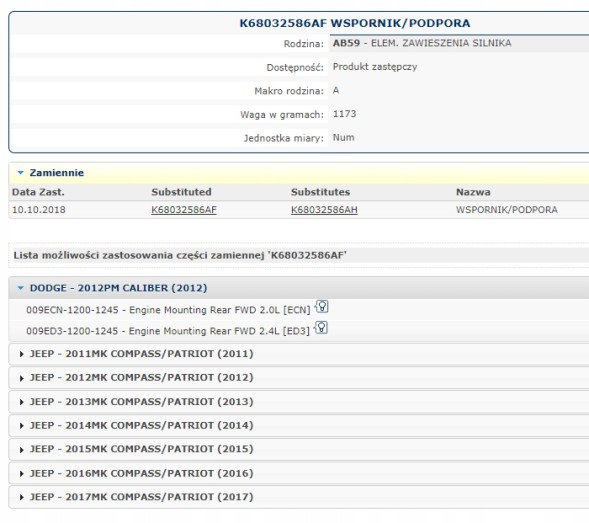Click family value AB59 - ELEM. ZAWIESZENIA SILNIKA

click(x=422, y=43)
